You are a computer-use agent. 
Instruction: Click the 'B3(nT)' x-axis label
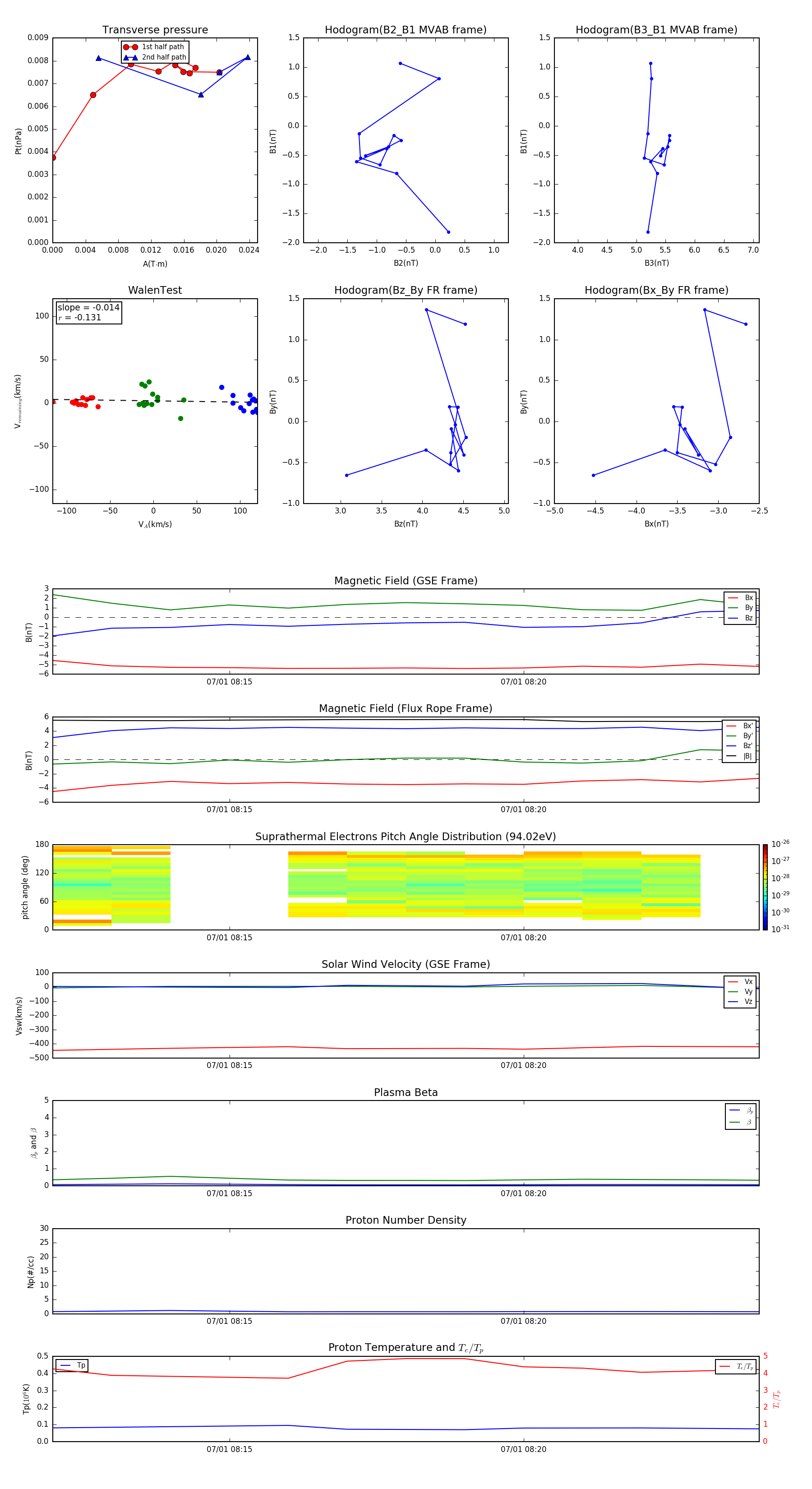(656, 263)
